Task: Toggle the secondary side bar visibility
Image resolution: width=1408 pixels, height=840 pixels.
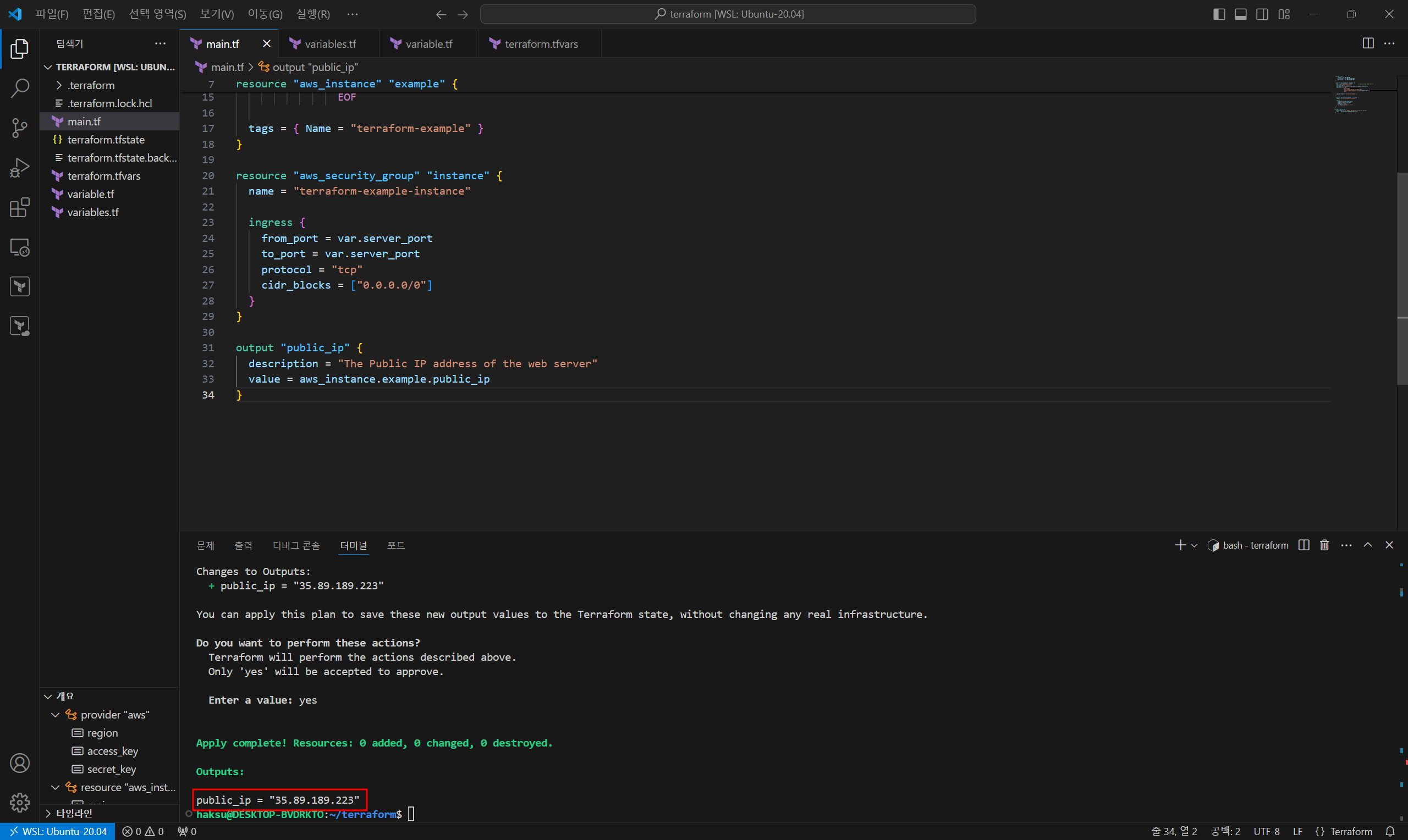Action: click(x=1262, y=14)
